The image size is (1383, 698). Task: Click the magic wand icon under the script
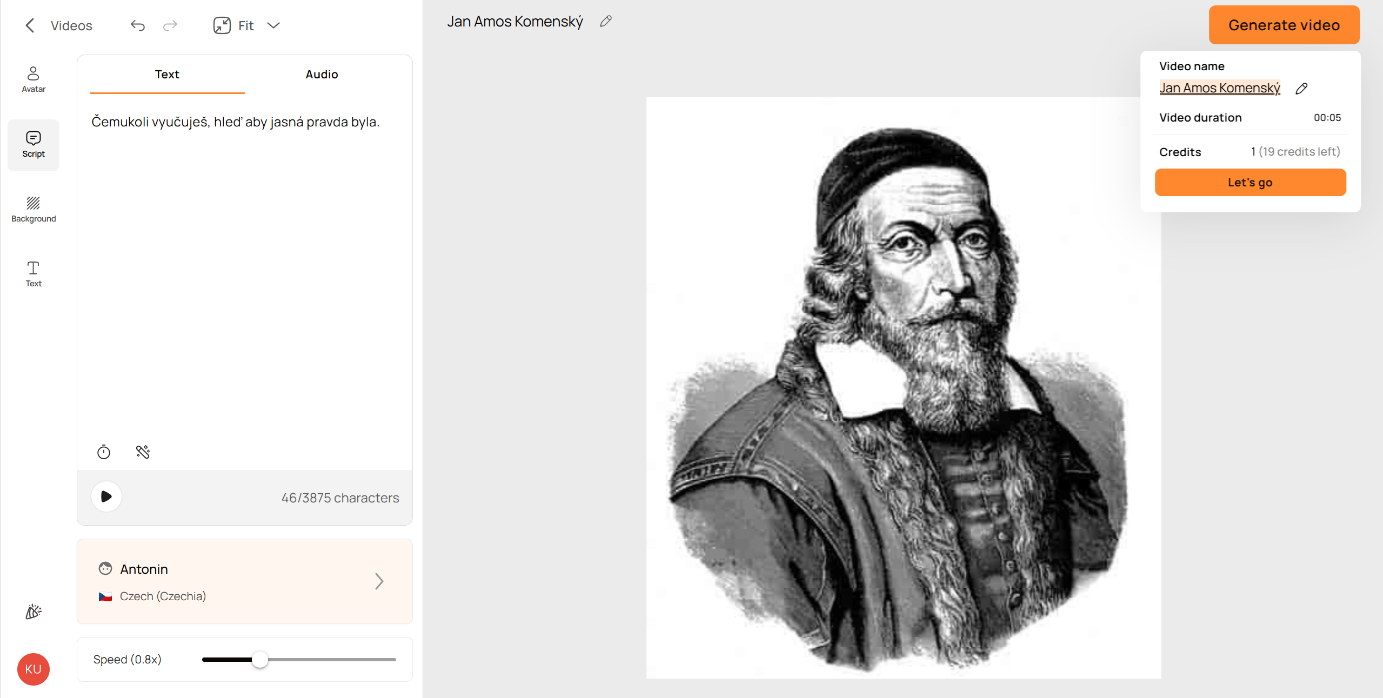(x=143, y=452)
